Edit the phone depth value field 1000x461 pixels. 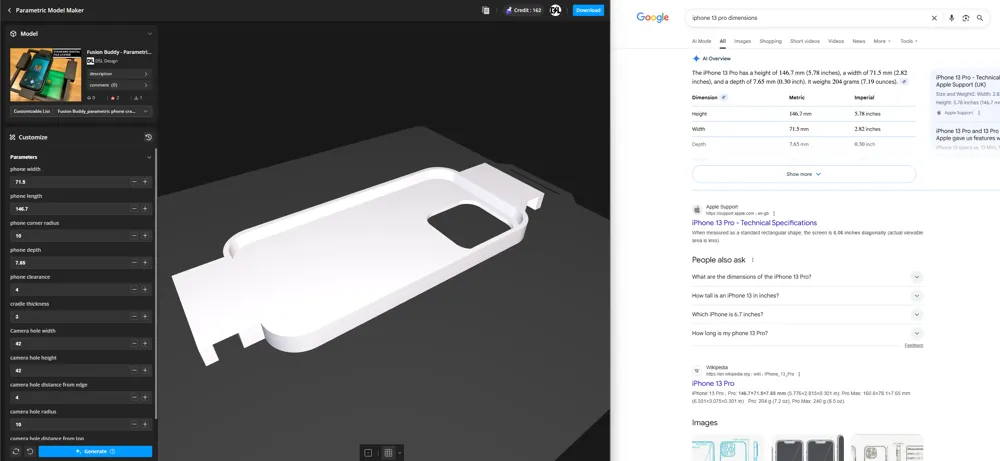[x=69, y=263]
